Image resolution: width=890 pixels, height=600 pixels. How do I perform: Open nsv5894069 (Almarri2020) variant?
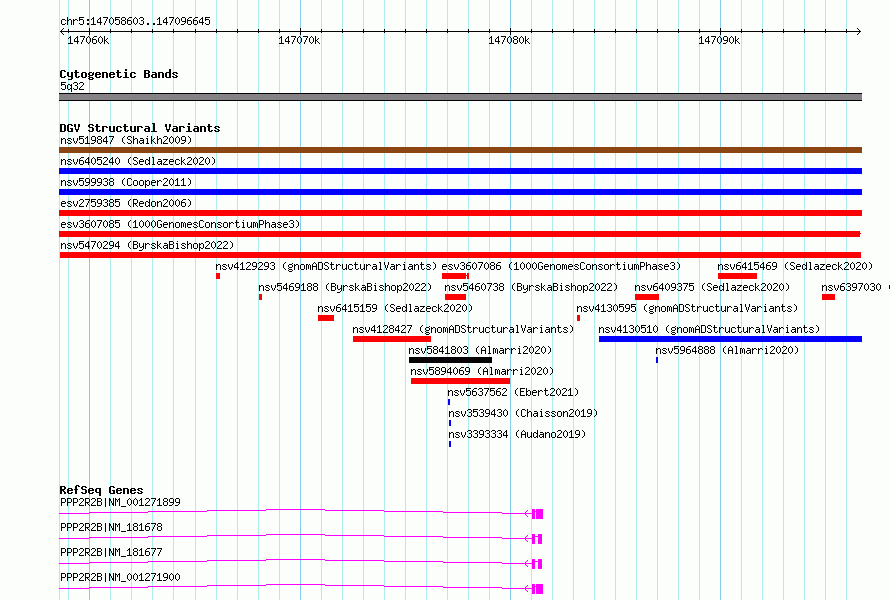coord(482,371)
